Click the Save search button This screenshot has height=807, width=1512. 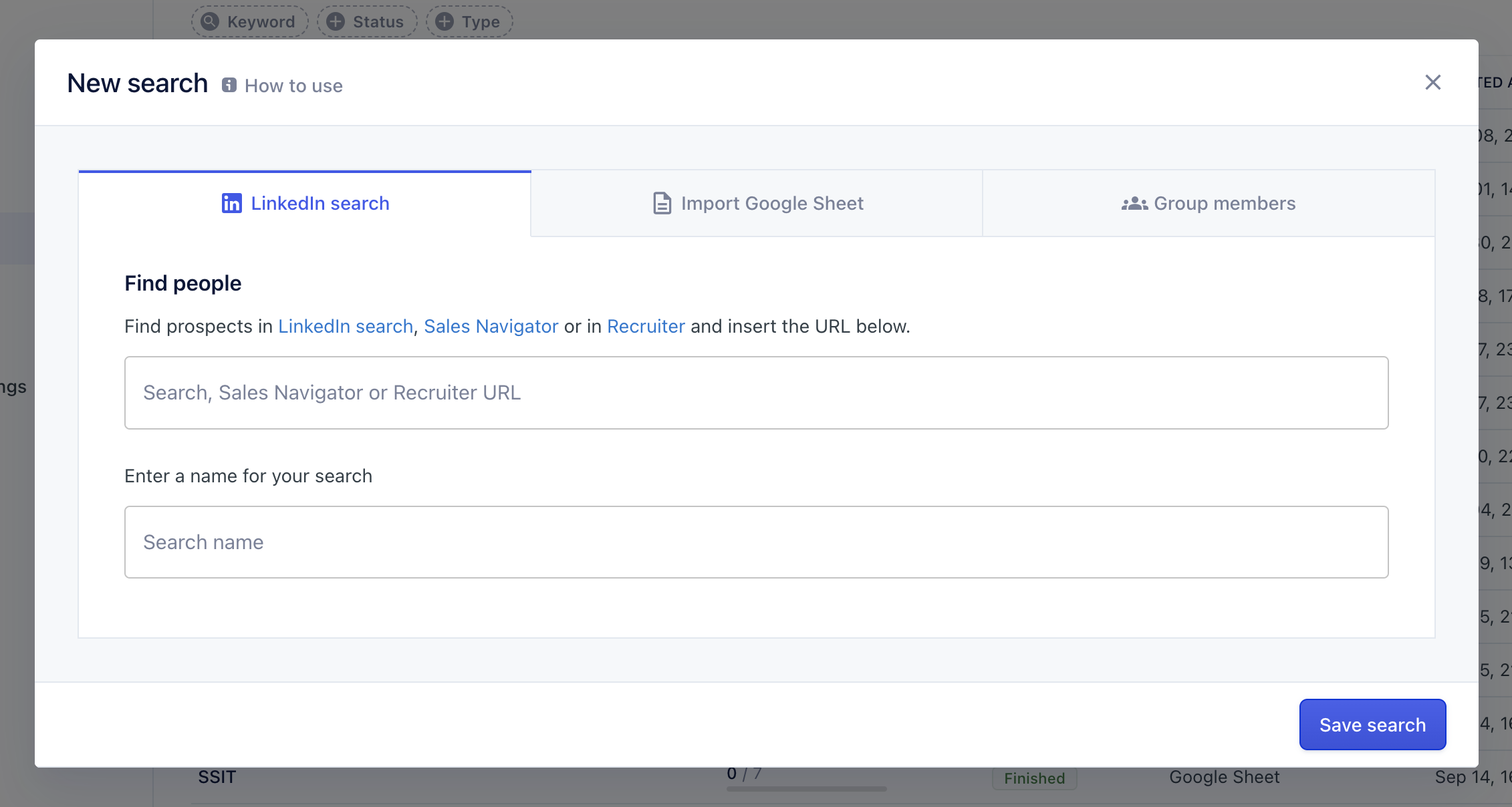tap(1373, 724)
